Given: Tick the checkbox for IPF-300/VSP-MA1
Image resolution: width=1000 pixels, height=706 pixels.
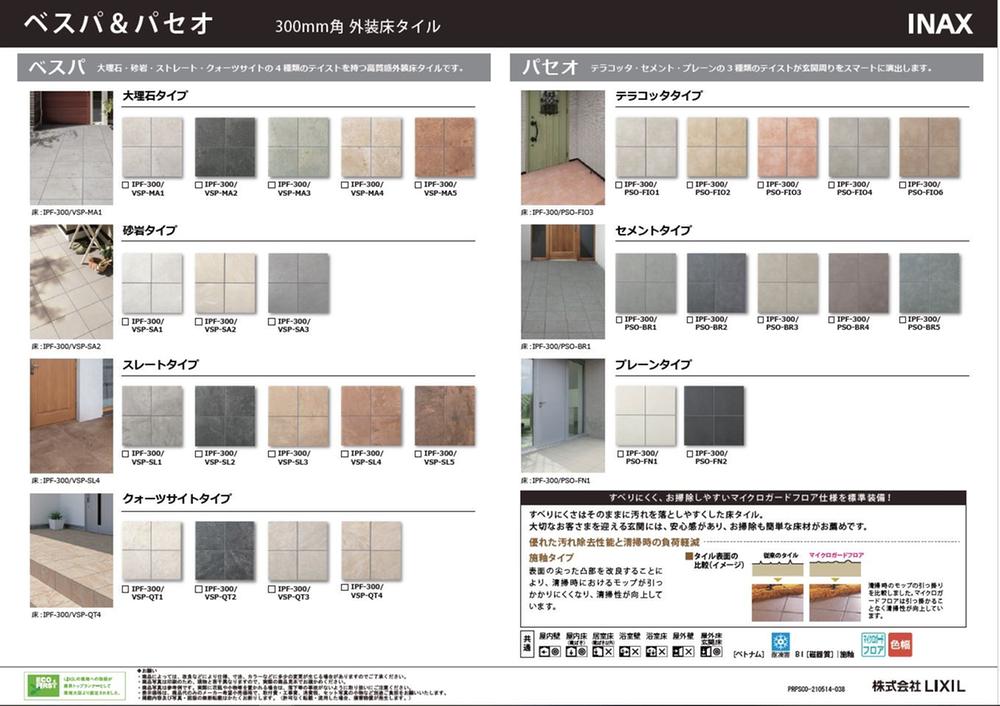Looking at the screenshot, I should 126,185.
